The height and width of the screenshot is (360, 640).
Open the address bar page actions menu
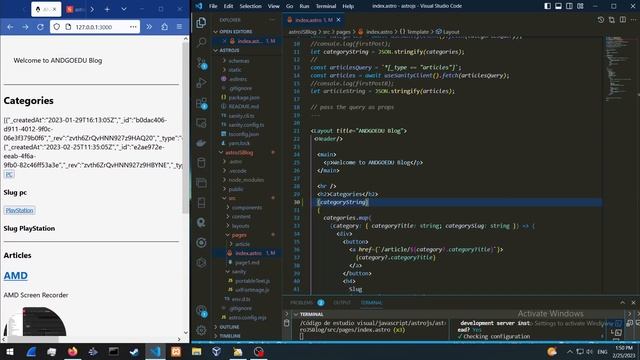tap(133, 27)
